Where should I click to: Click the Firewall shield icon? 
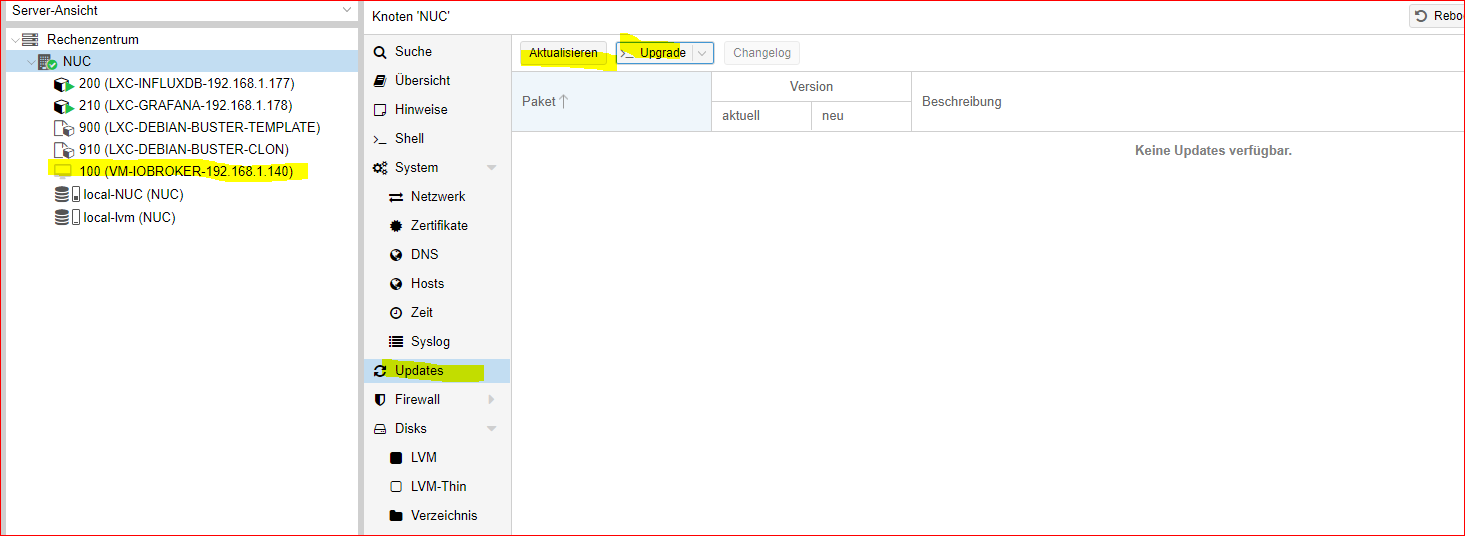(x=380, y=400)
